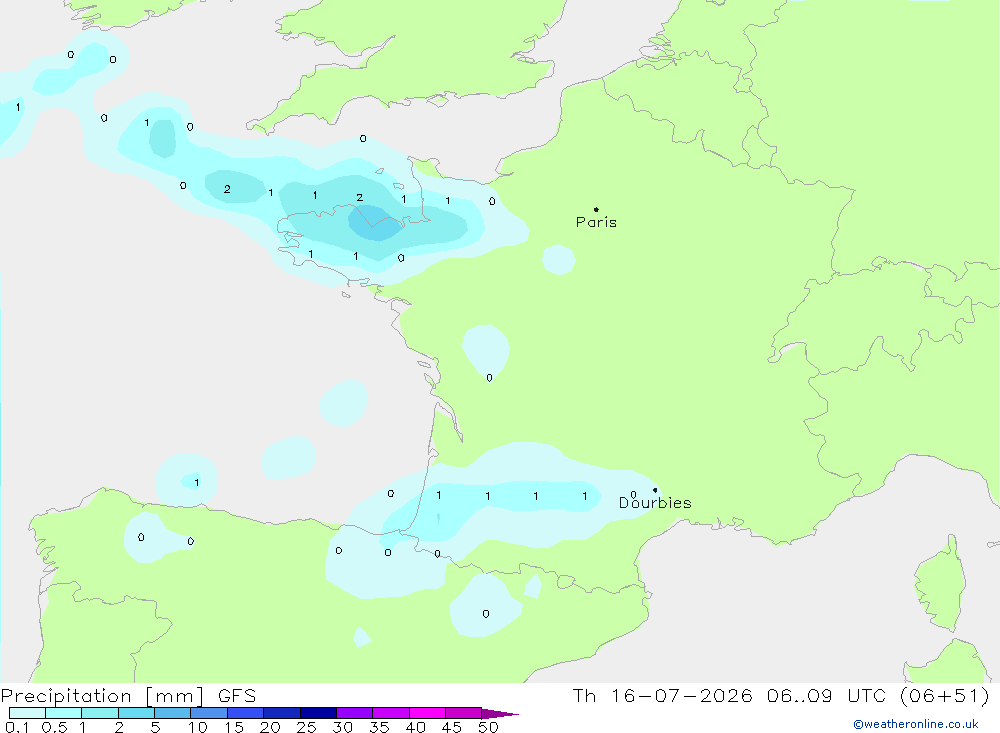
Task: Click the "20" legend scale label
Action: [270, 727]
